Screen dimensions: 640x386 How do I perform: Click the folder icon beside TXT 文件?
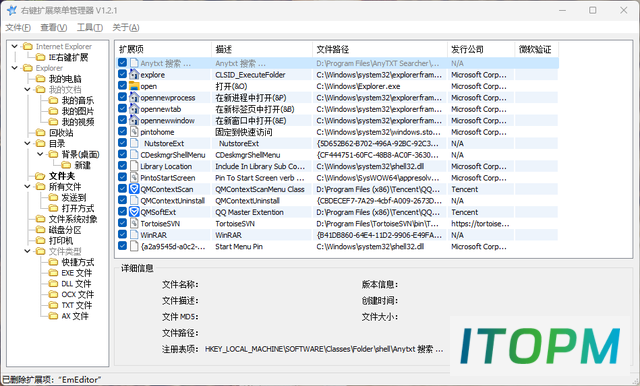(53, 305)
